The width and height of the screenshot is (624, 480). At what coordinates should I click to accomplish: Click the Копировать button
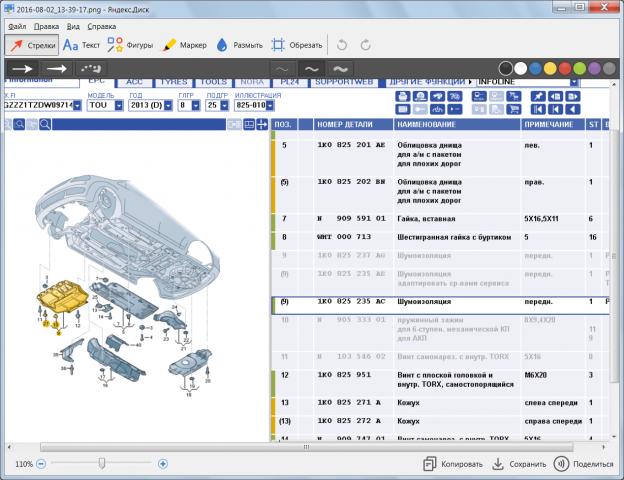pyautogui.click(x=452, y=464)
